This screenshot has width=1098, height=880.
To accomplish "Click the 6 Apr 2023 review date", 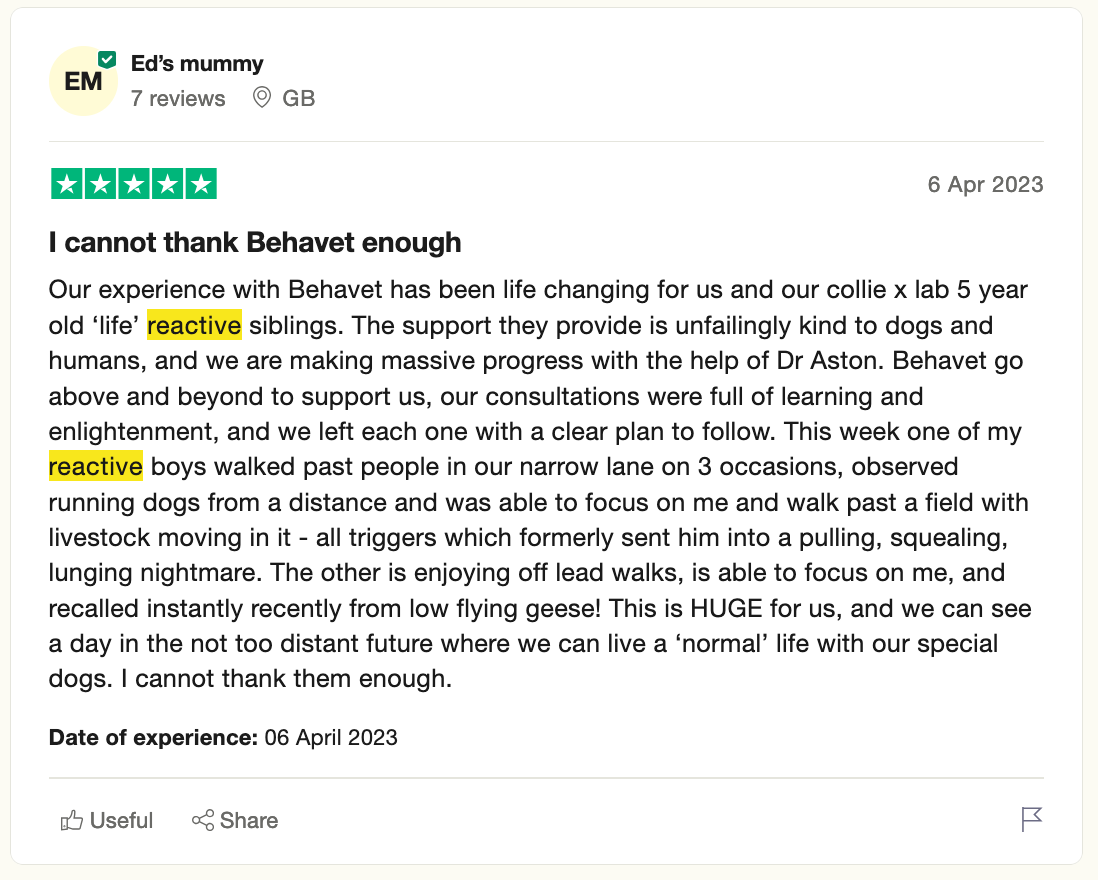I will pos(985,184).
